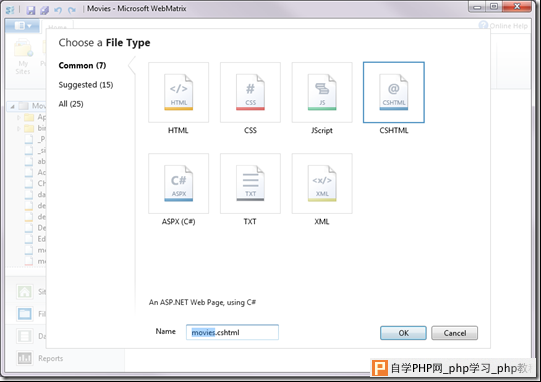Viewport: 541px width, 382px height.
Task: Click the Name input field
Action: pyautogui.click(x=232, y=332)
